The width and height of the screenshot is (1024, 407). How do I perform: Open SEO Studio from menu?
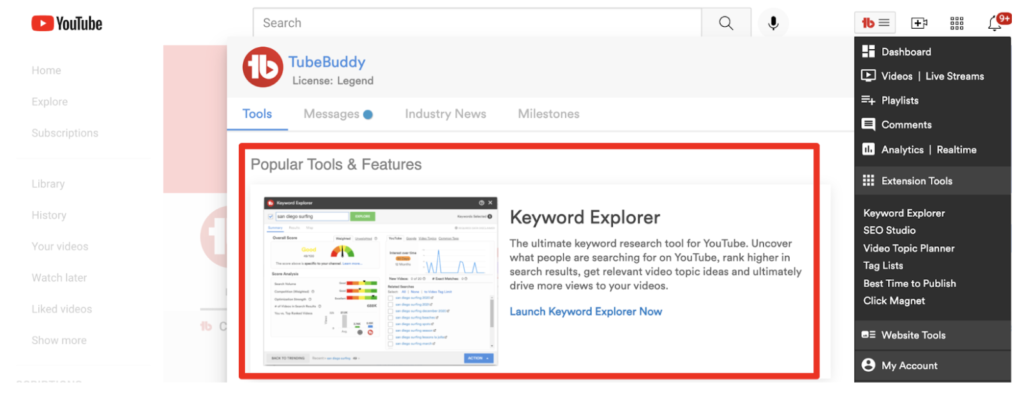click(x=889, y=231)
